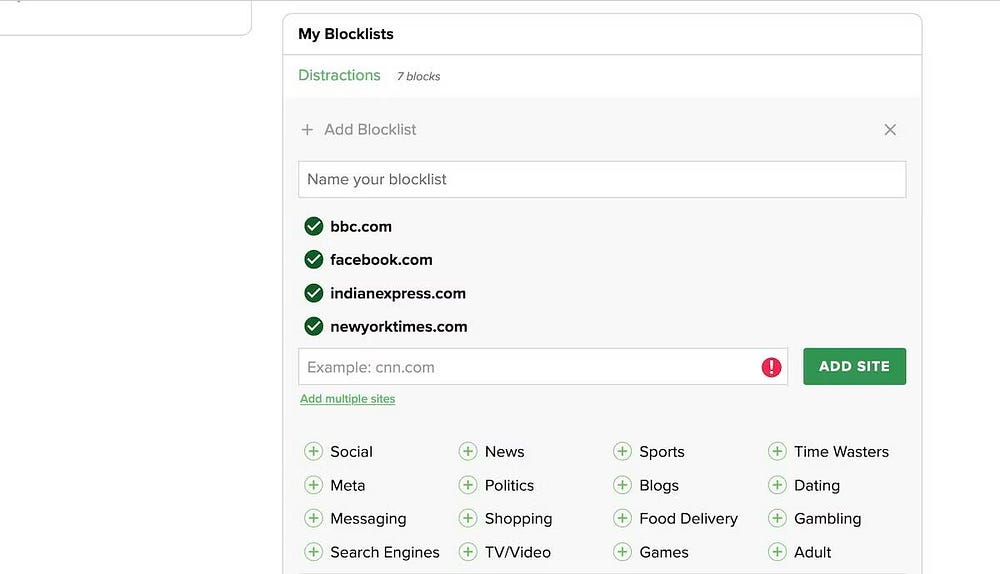This screenshot has height=574, width=1000.
Task: Click the My Blocklists header
Action: pyautogui.click(x=346, y=34)
